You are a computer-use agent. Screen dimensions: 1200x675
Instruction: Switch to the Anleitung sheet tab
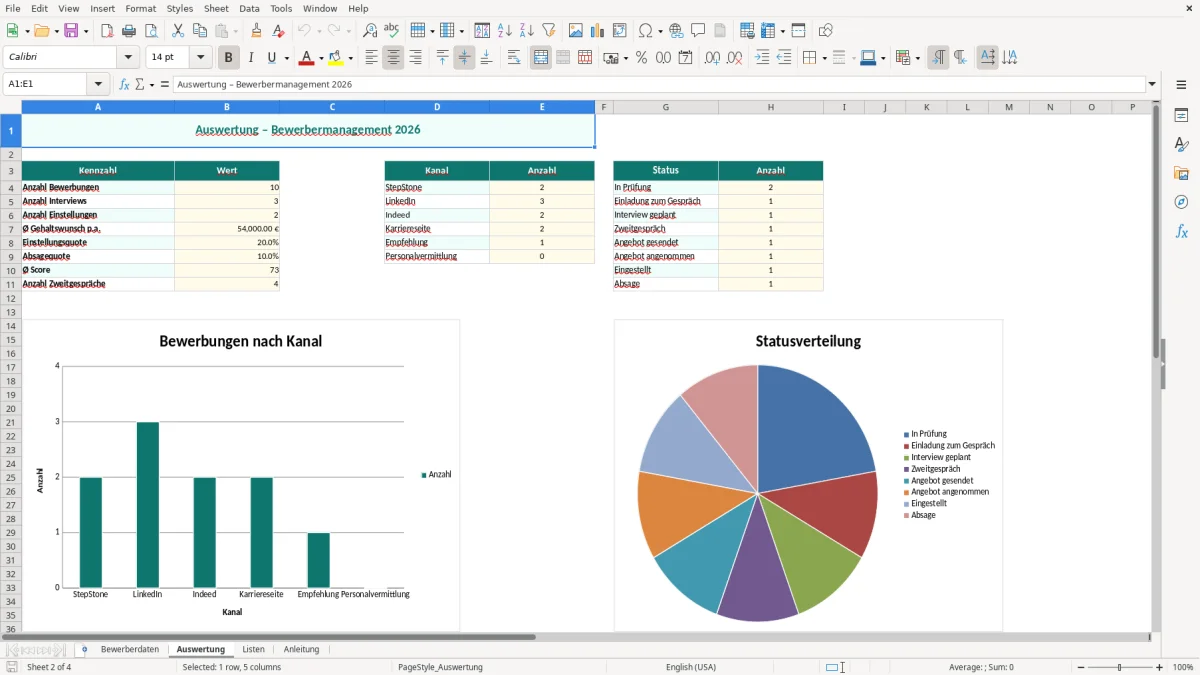(301, 649)
